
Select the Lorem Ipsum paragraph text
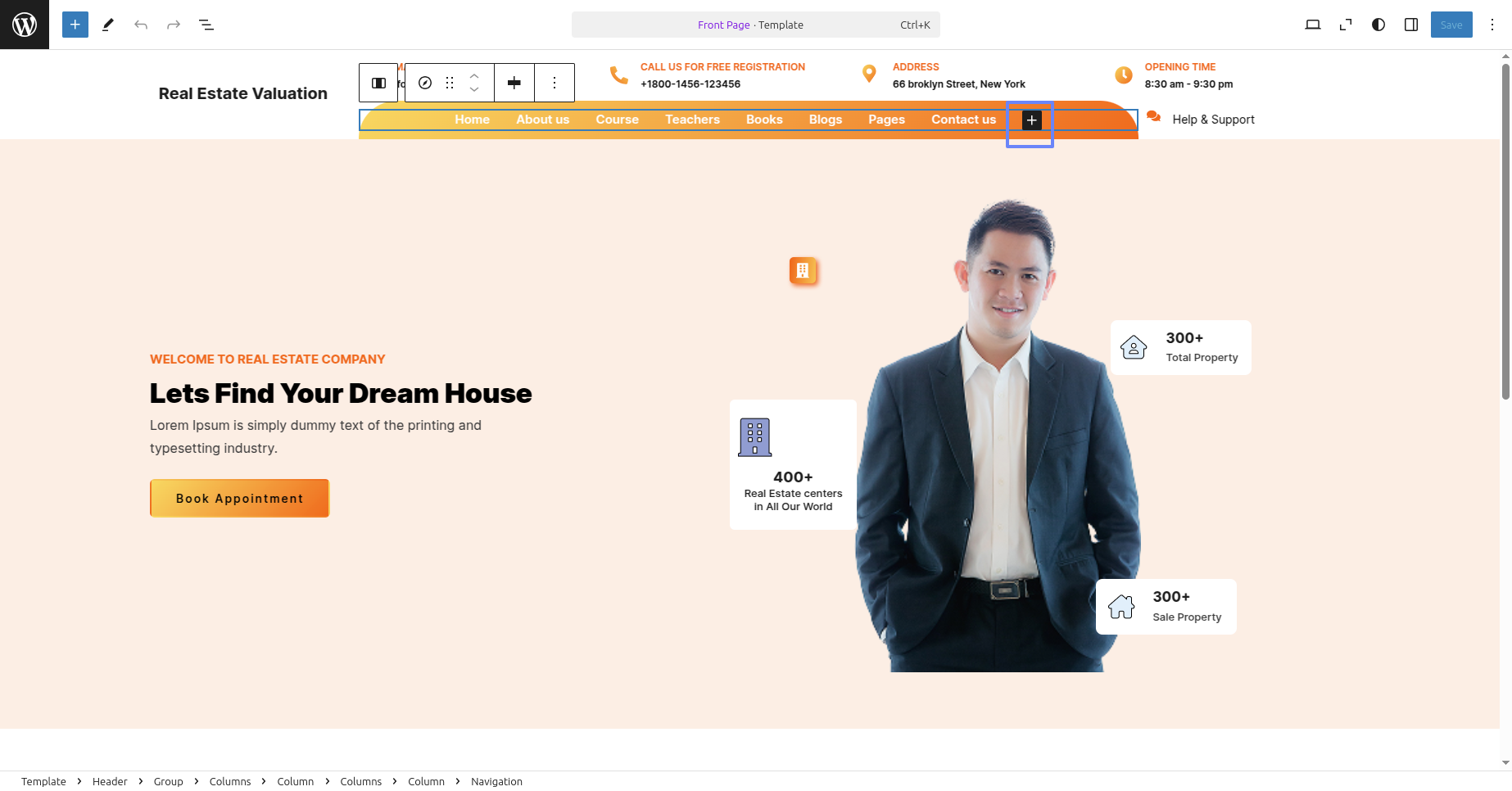315,436
